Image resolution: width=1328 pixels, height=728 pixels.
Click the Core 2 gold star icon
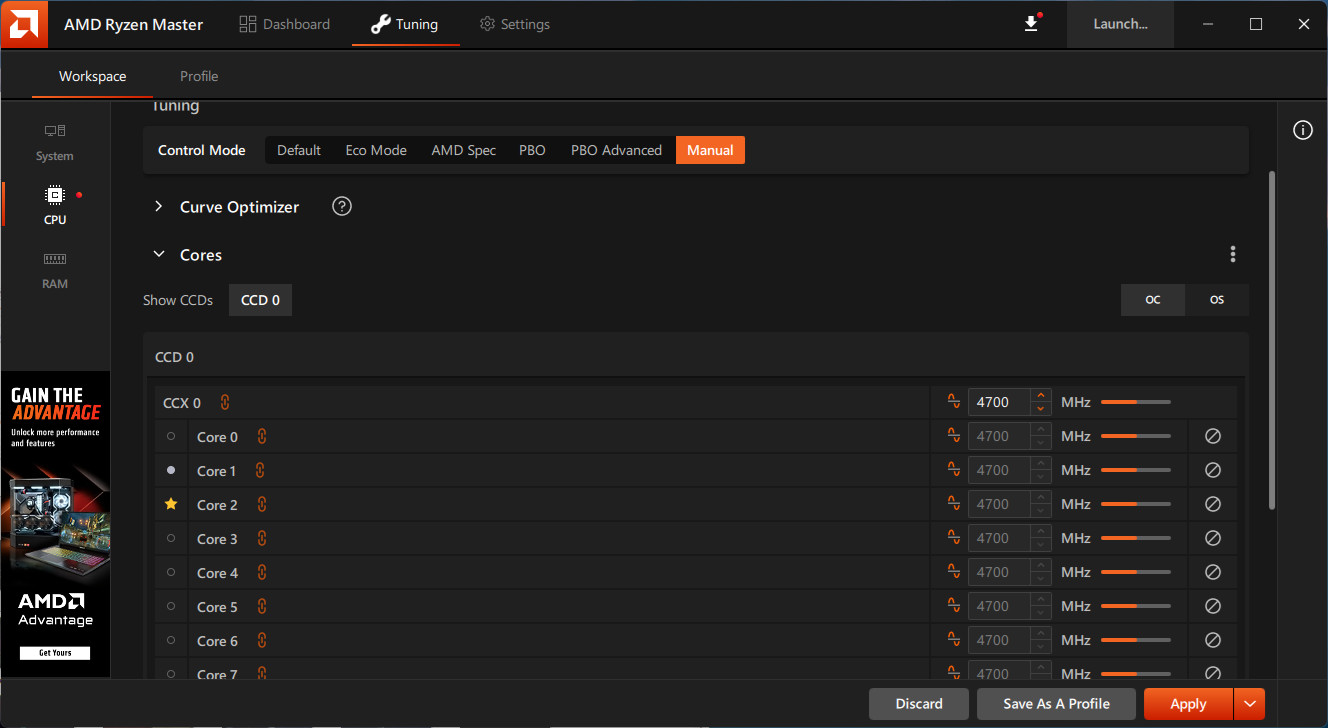pos(171,505)
